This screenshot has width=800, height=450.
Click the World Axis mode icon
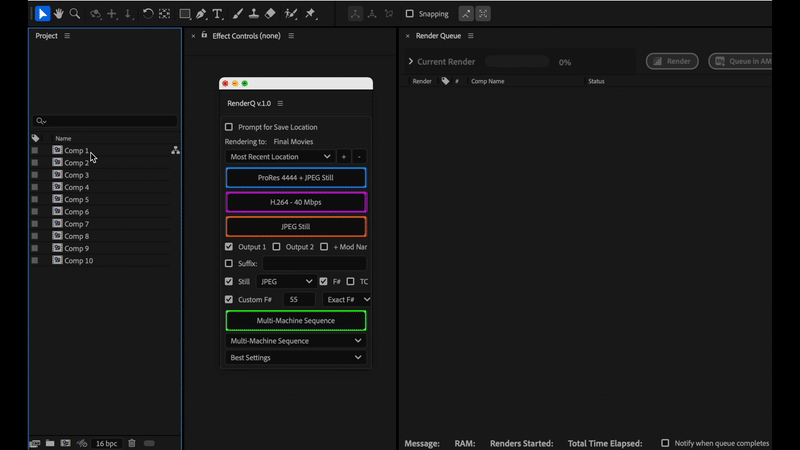tap(372, 14)
